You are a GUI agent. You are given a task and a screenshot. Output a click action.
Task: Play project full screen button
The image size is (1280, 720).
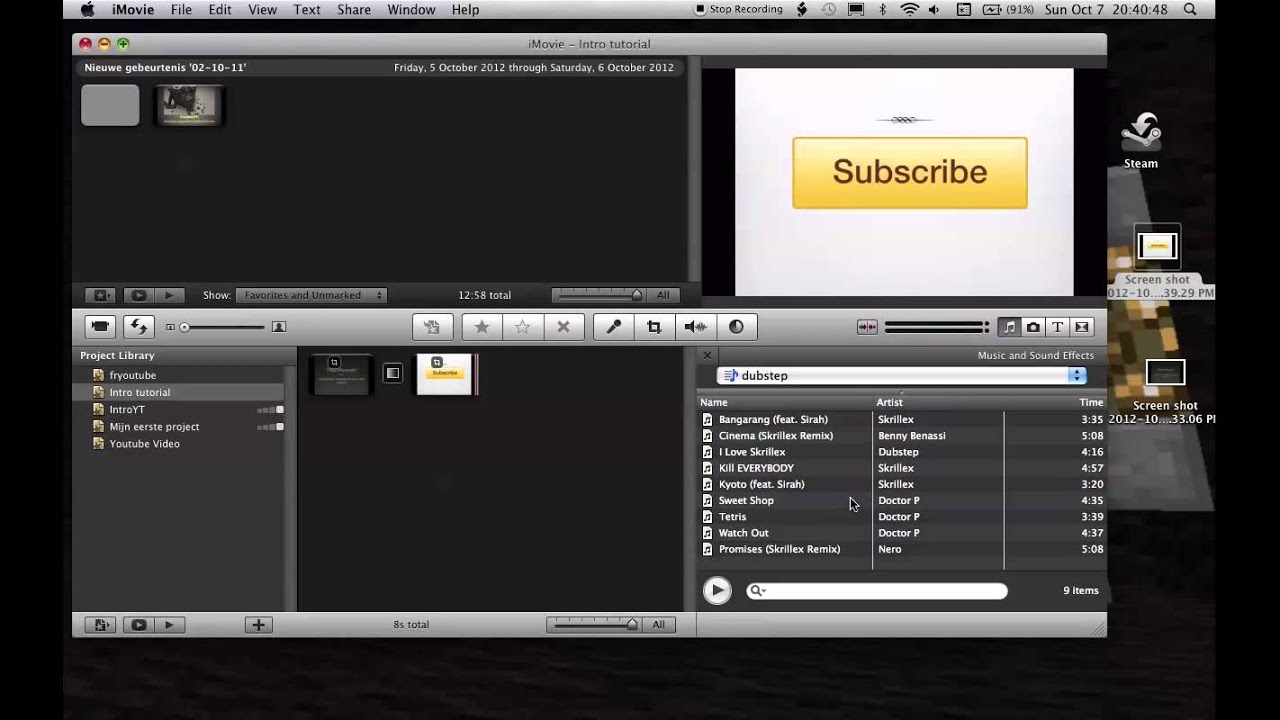(139, 625)
